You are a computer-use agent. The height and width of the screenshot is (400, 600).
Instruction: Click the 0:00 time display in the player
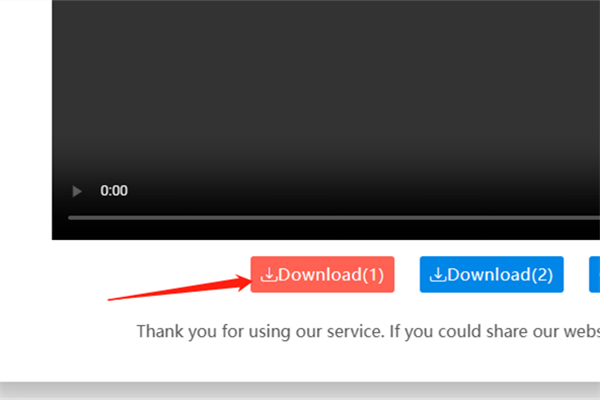click(x=114, y=191)
